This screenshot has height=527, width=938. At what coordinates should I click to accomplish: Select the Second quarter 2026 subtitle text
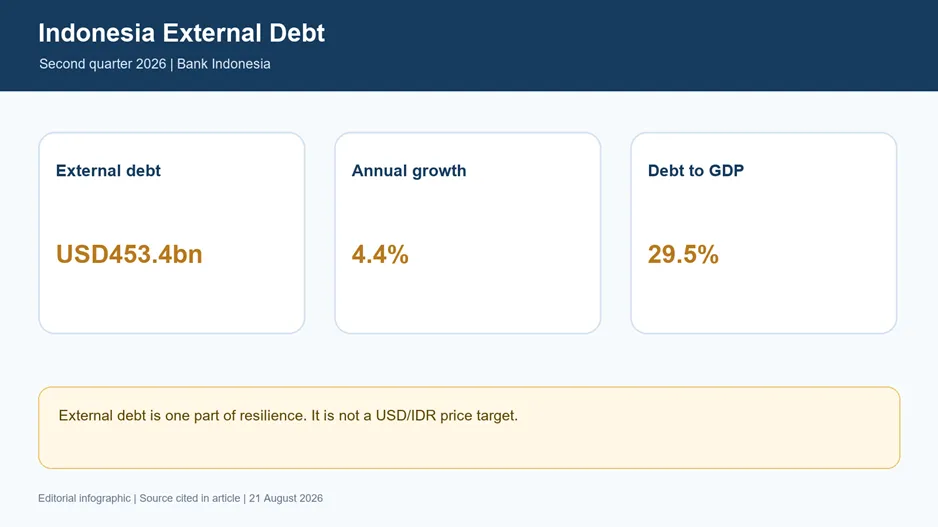[102, 64]
